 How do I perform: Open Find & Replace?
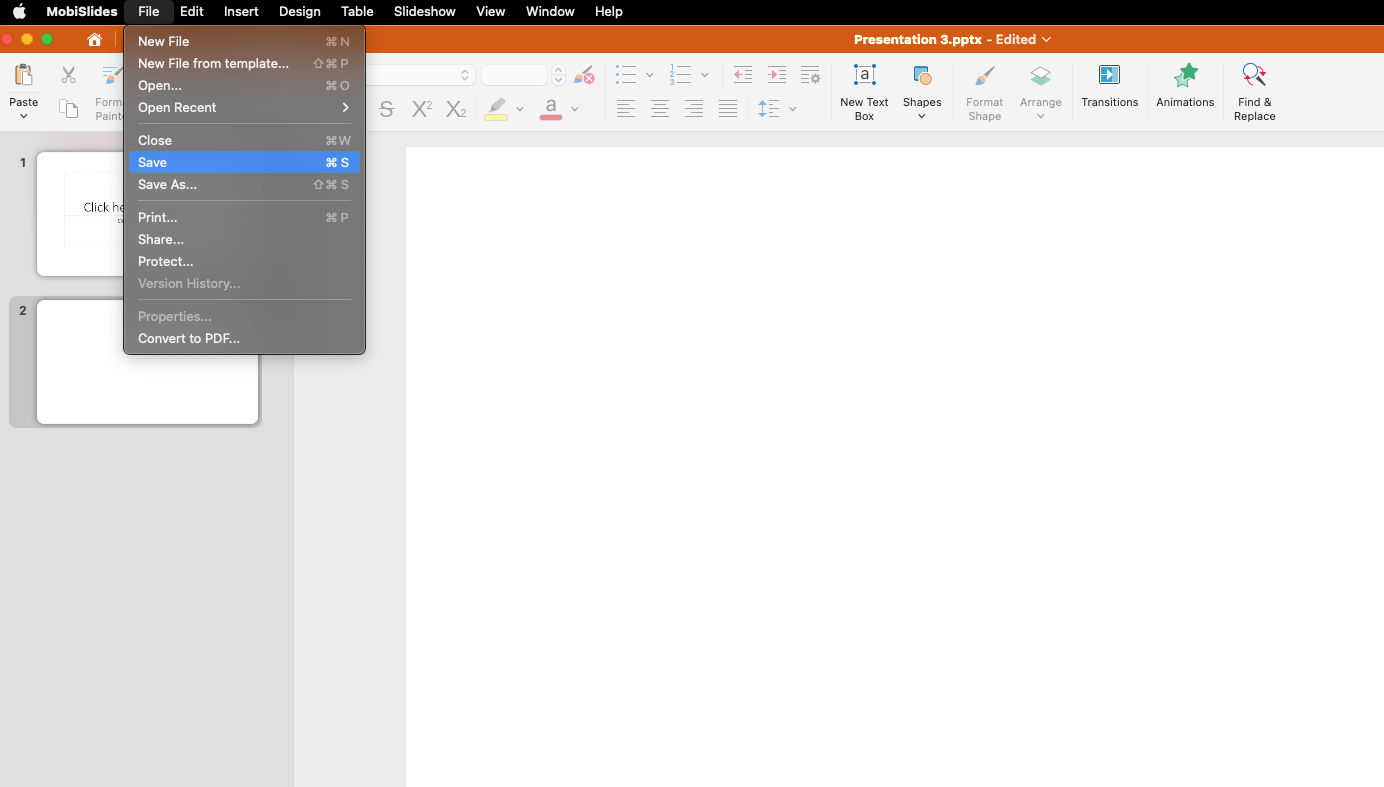point(1254,92)
